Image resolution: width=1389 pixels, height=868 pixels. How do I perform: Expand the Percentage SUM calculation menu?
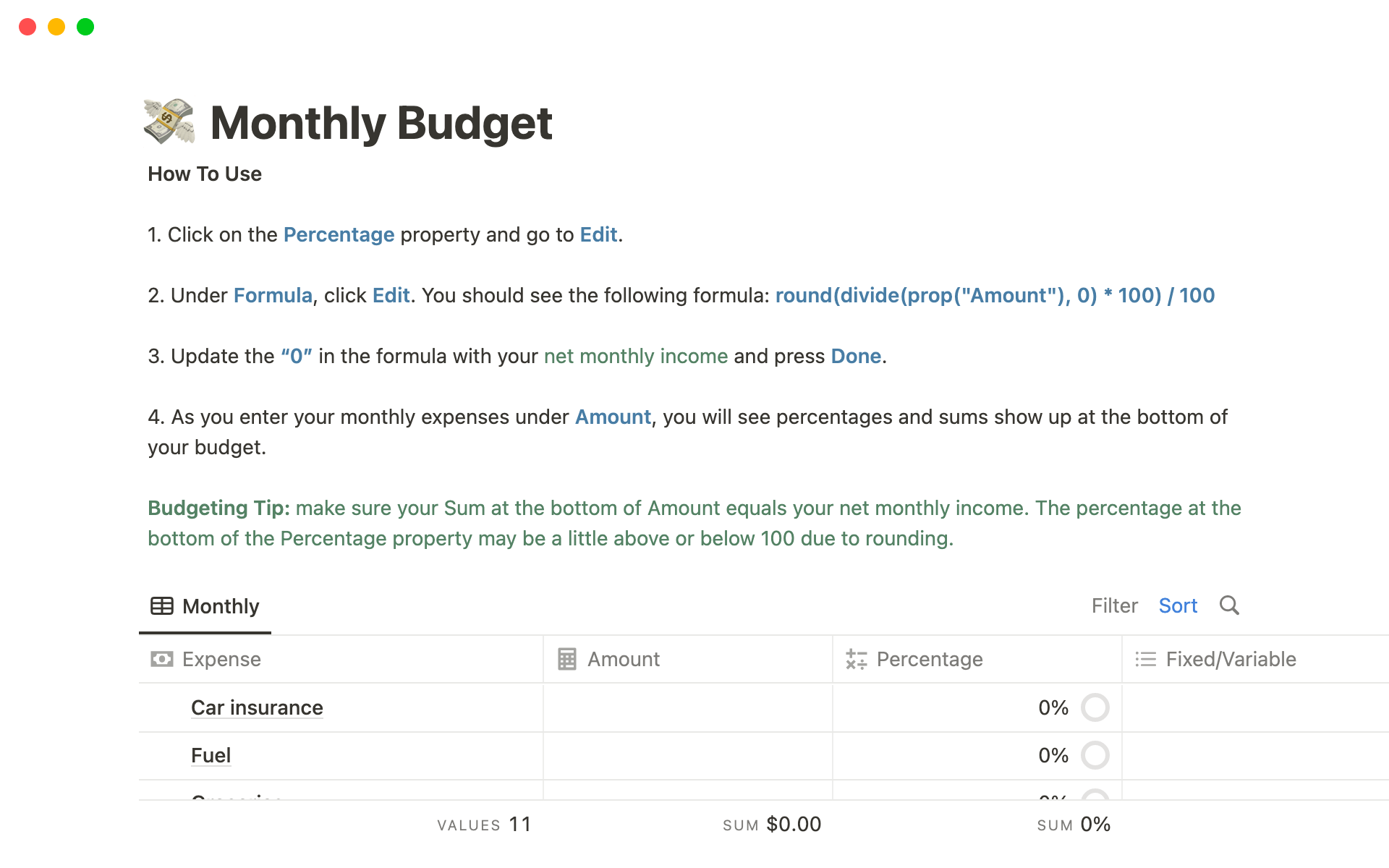1074,825
